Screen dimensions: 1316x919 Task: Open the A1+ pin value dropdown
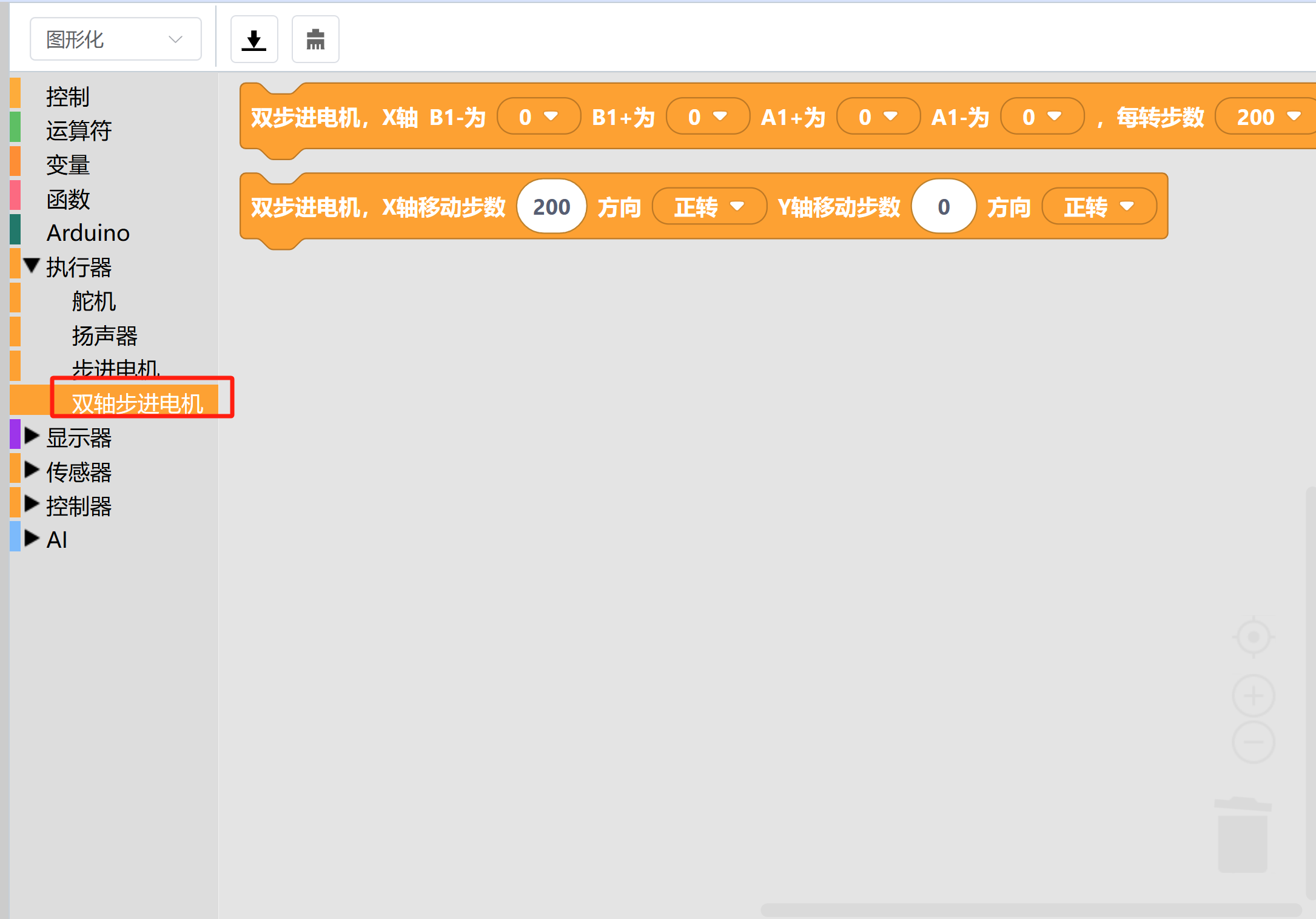(x=878, y=116)
